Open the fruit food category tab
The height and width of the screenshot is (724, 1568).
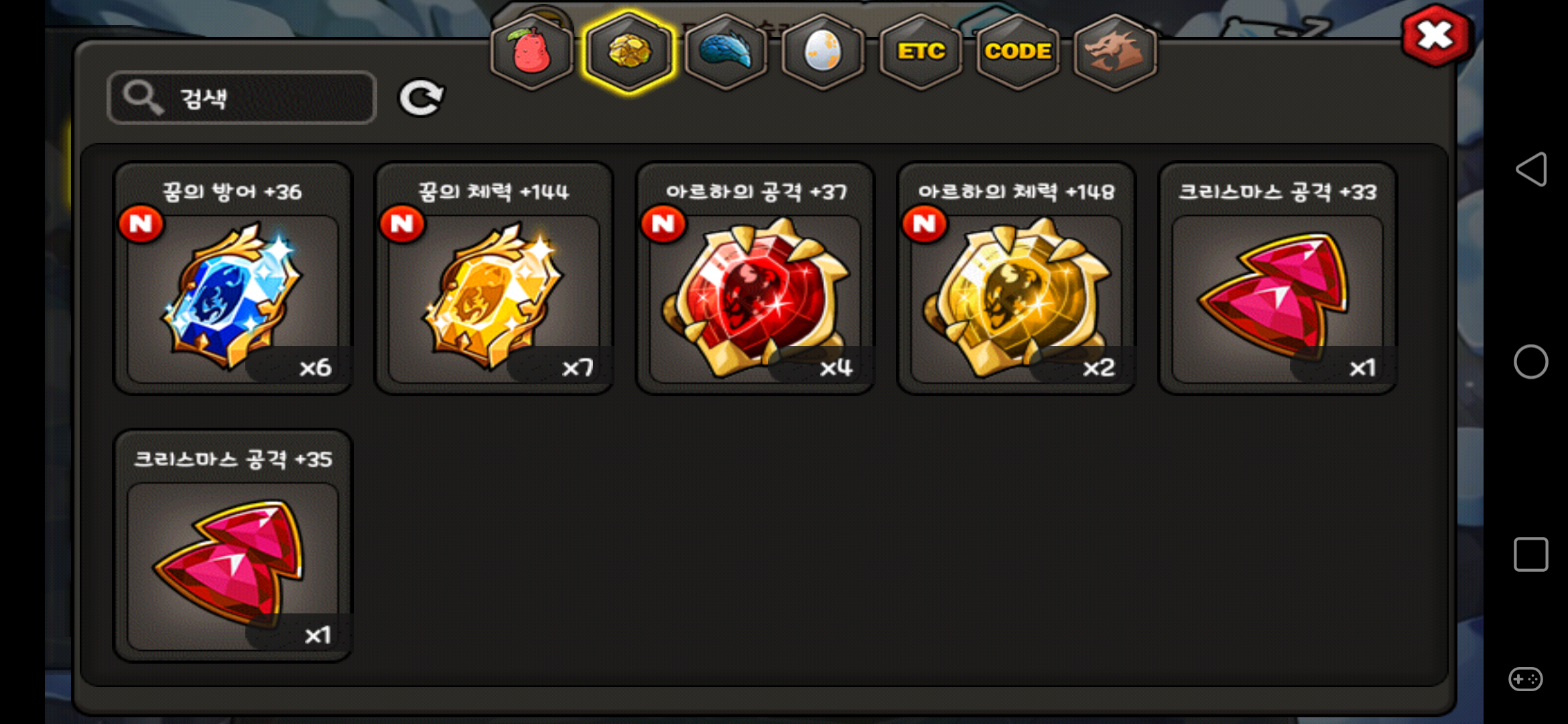[531, 52]
